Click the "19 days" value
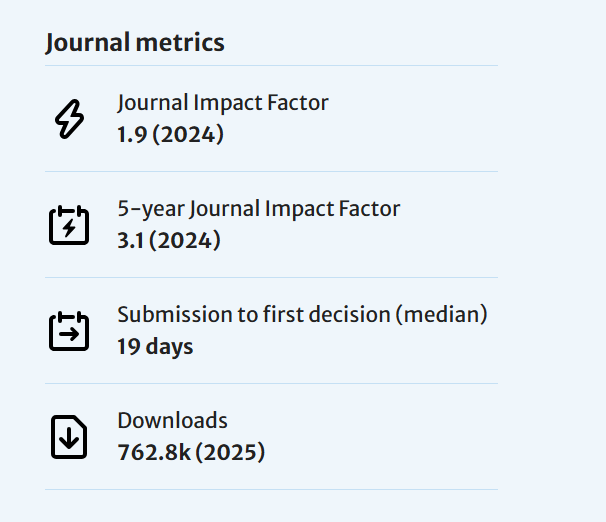This screenshot has width=606, height=522. (155, 347)
